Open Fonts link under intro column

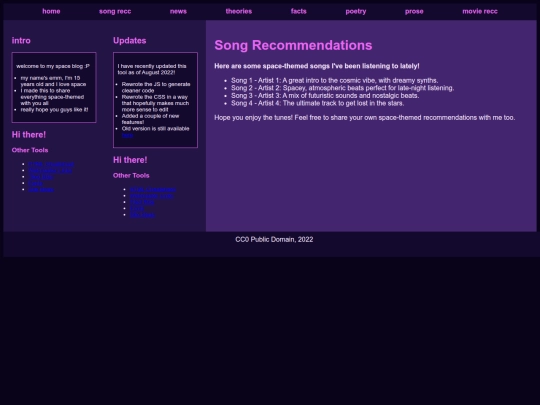point(36,183)
